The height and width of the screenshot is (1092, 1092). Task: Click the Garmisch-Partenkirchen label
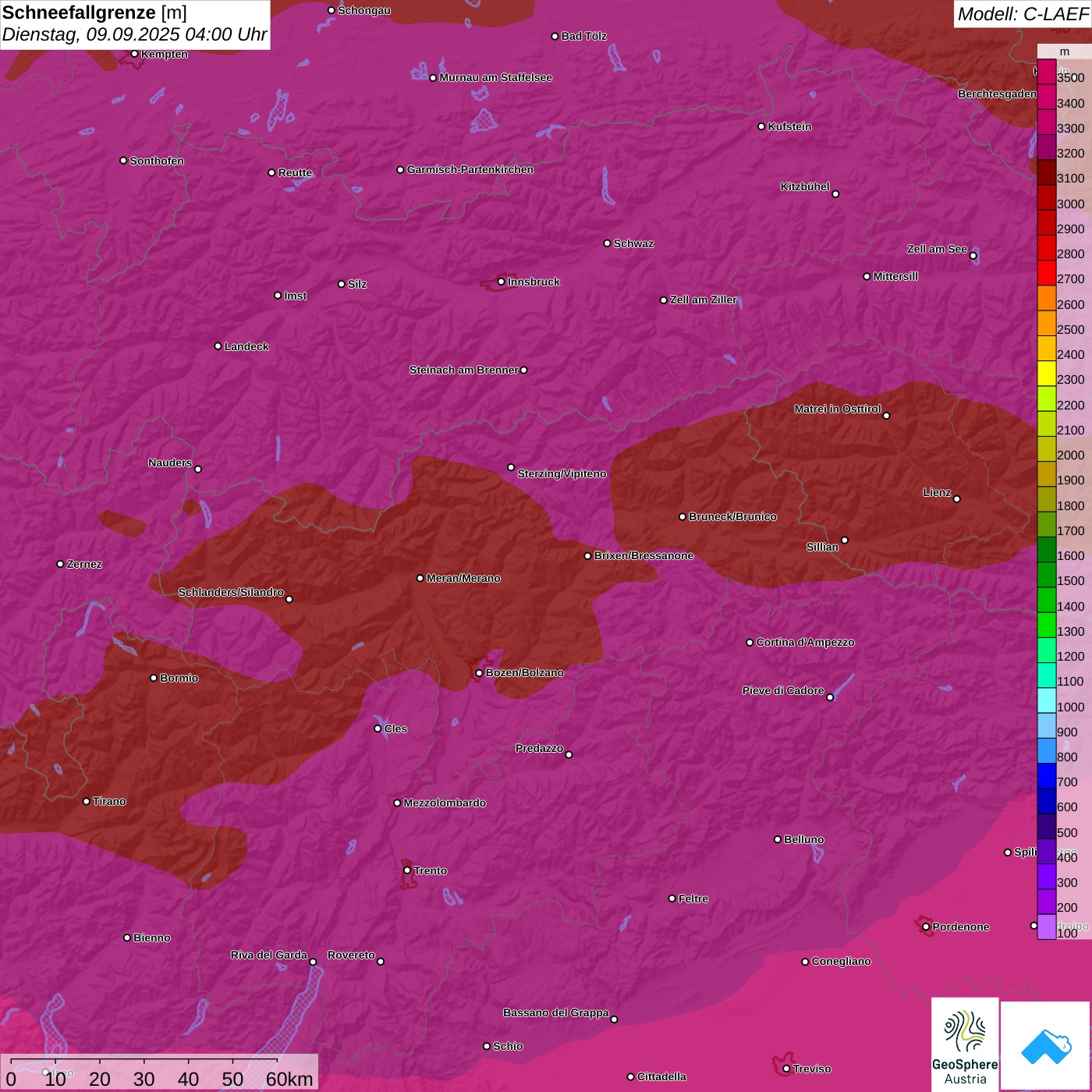point(470,169)
